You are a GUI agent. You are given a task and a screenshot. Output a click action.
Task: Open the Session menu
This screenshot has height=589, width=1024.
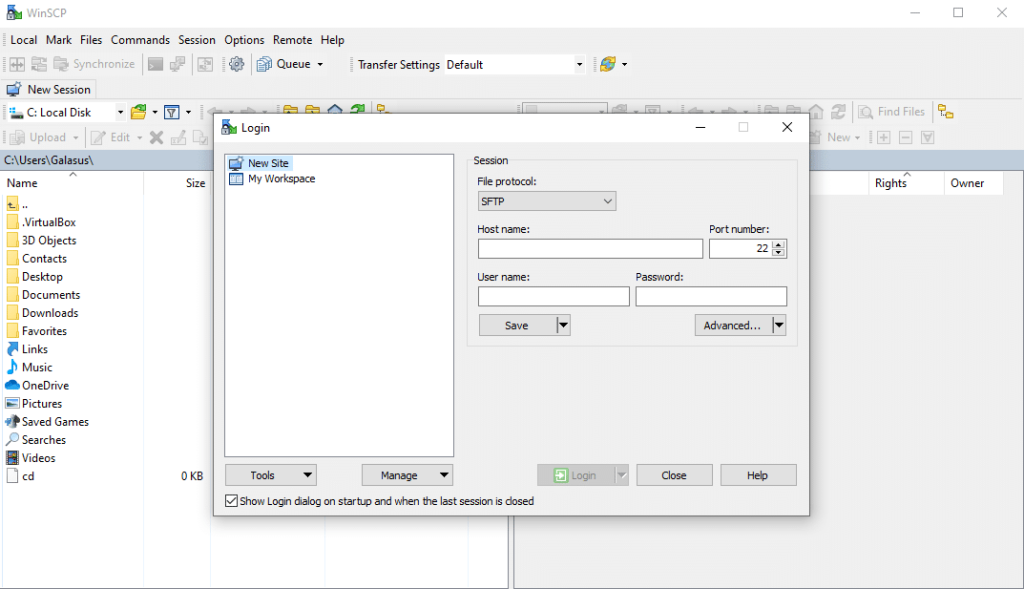[x=197, y=40]
